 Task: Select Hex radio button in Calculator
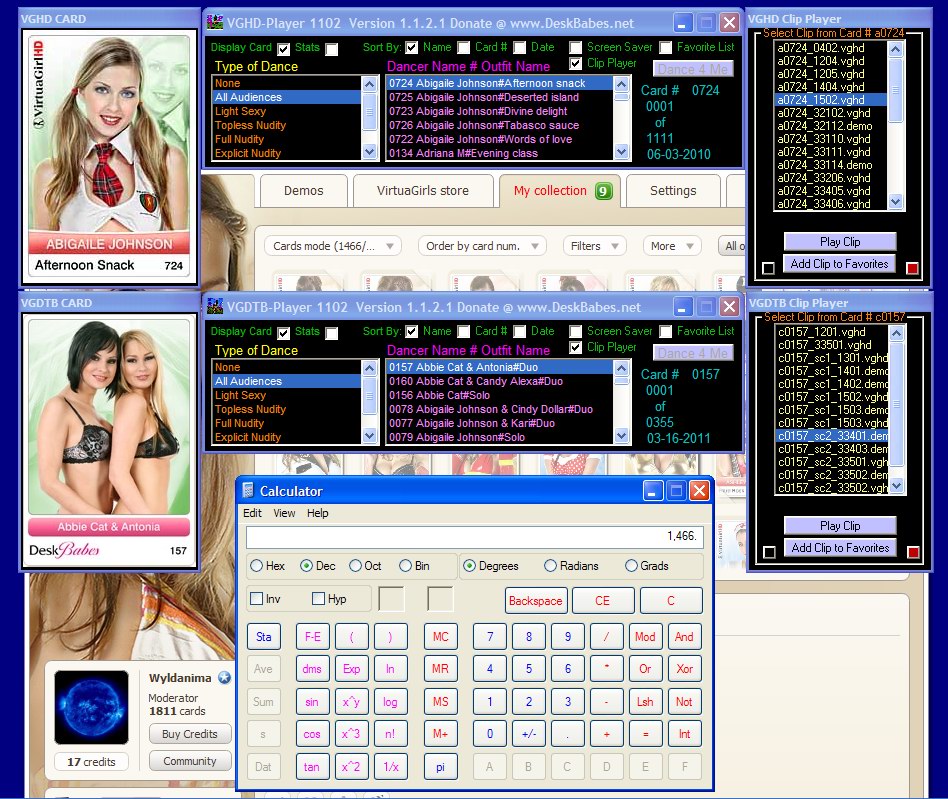coord(256,566)
